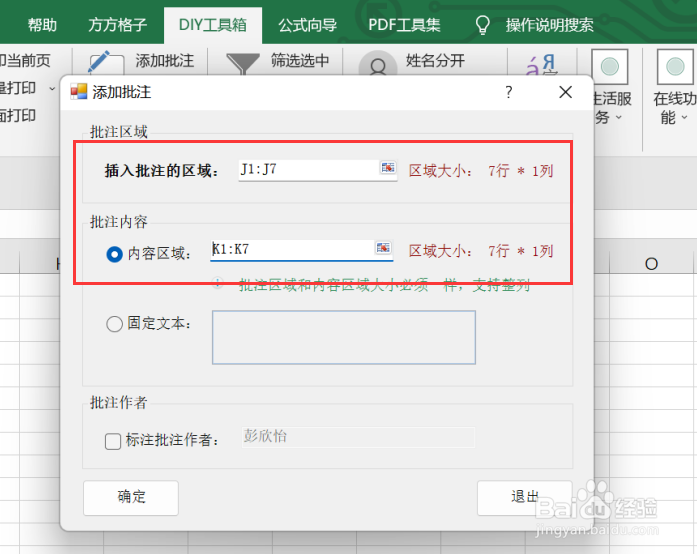This screenshot has width=697, height=554.
Task: Click 当前页 option in left ribbon
Action: (25, 60)
